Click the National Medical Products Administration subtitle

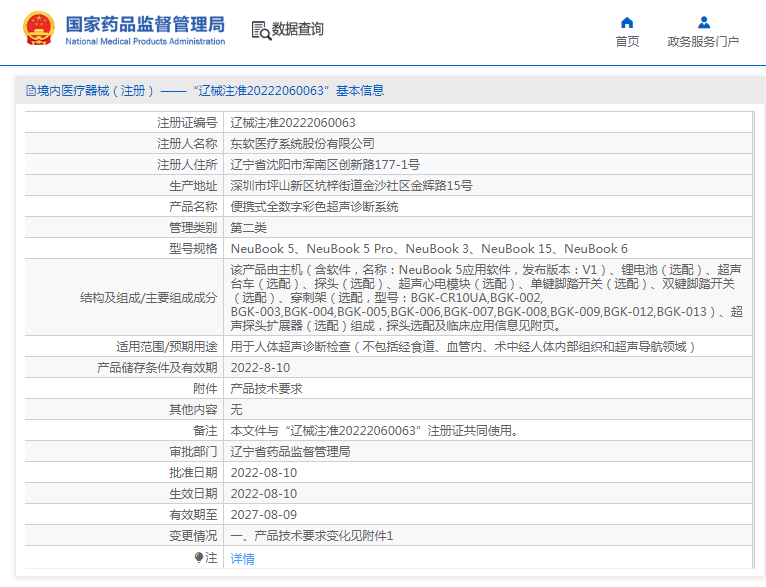pos(145,42)
